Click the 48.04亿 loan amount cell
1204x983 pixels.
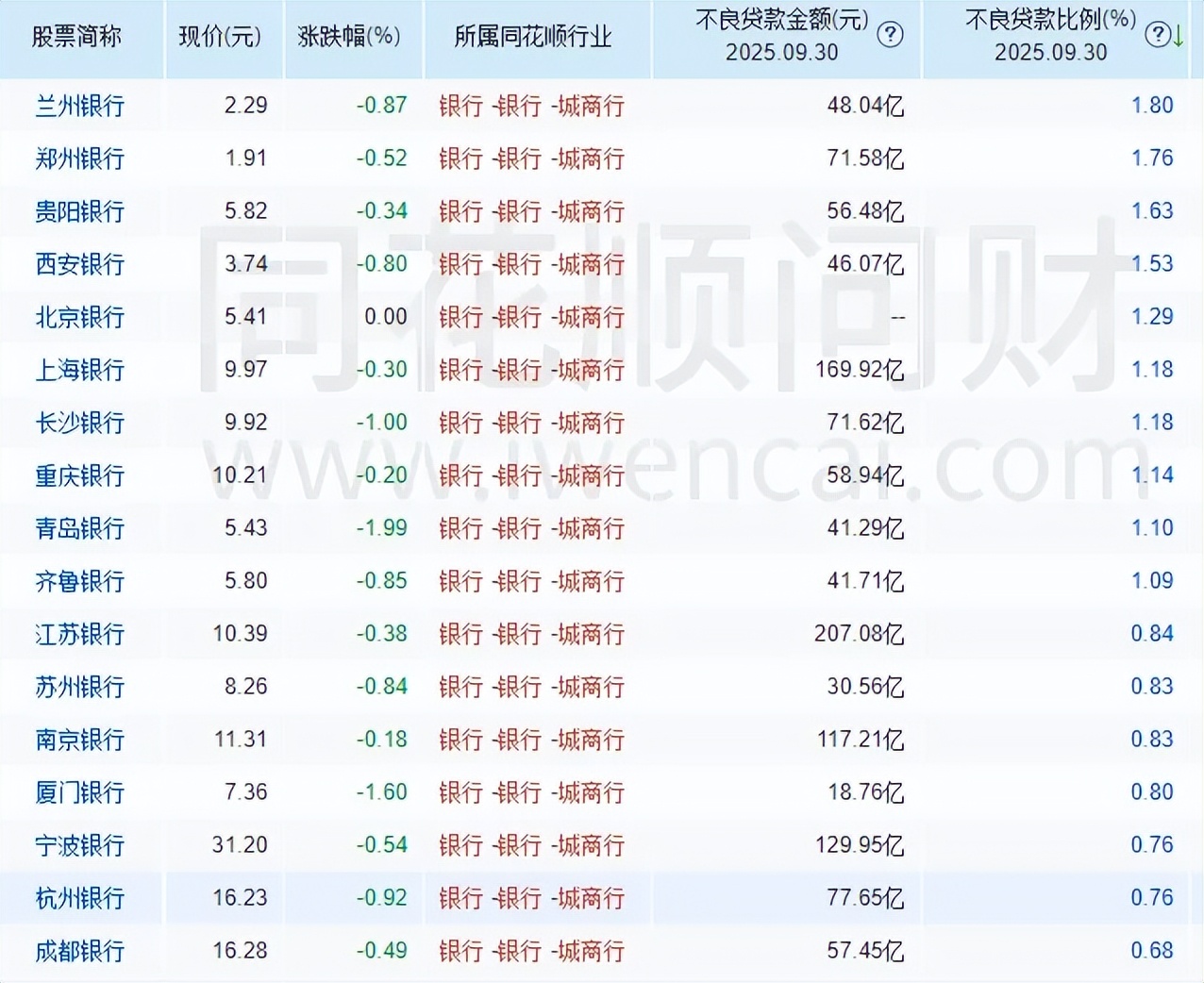pos(865,106)
